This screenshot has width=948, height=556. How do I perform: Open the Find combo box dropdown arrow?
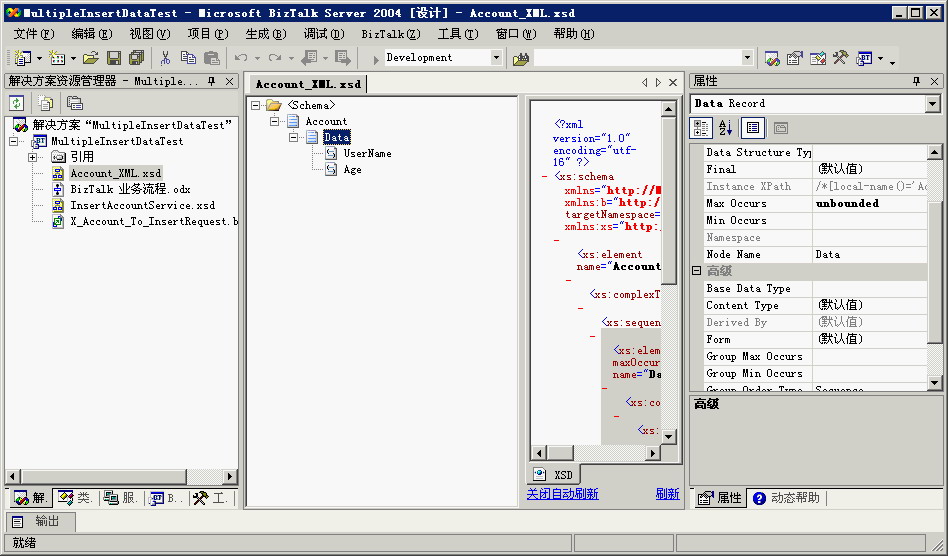(747, 58)
